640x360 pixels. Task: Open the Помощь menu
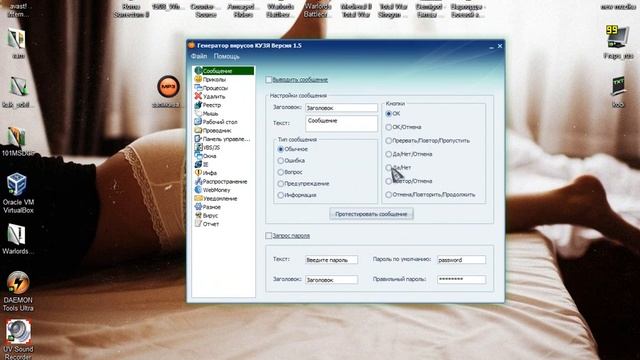pos(227,56)
